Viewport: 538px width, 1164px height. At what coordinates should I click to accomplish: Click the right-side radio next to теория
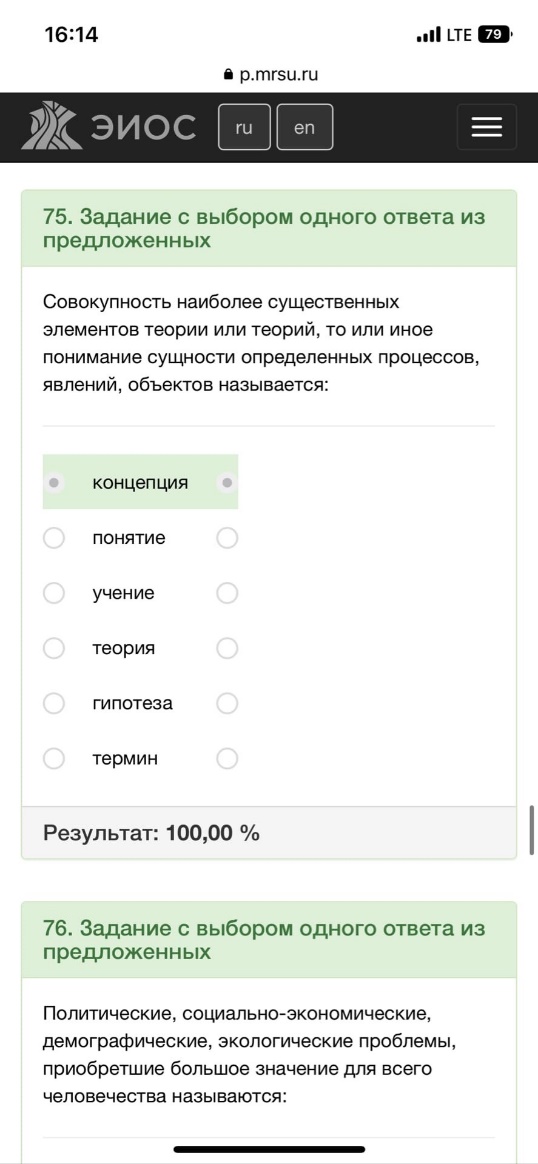227,648
